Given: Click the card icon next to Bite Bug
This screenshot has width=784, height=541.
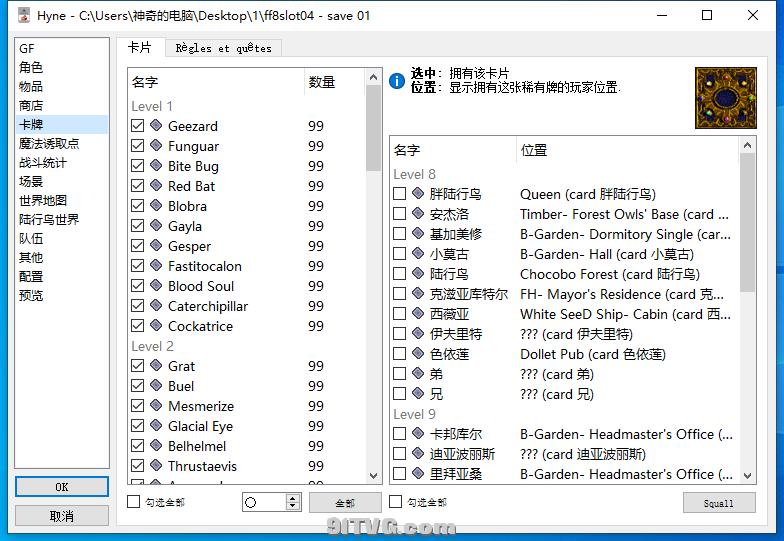Looking at the screenshot, I should (156, 166).
